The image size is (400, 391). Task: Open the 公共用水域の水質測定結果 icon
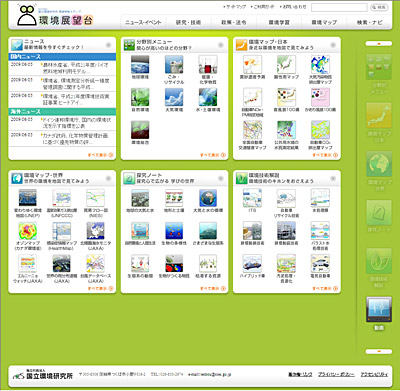[x=286, y=130]
